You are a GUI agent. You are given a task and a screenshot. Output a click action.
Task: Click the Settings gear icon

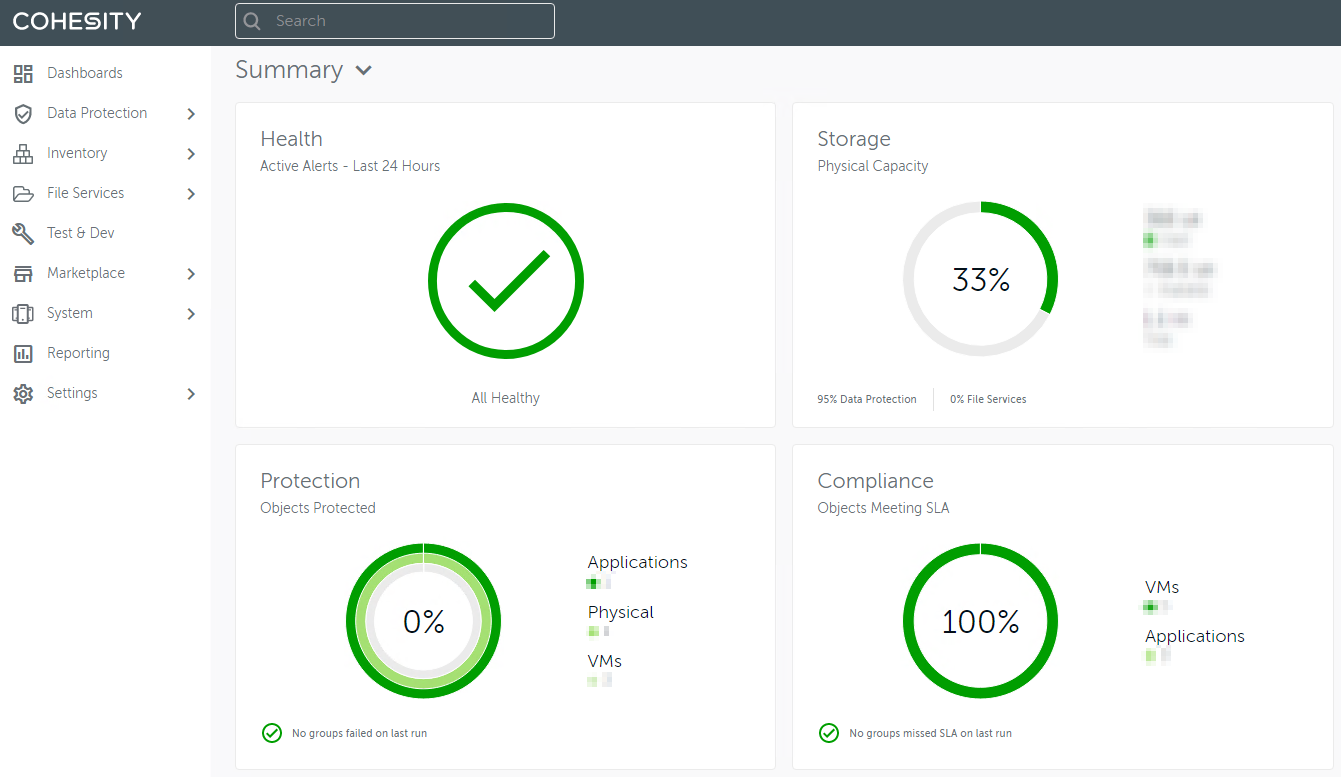(22, 393)
